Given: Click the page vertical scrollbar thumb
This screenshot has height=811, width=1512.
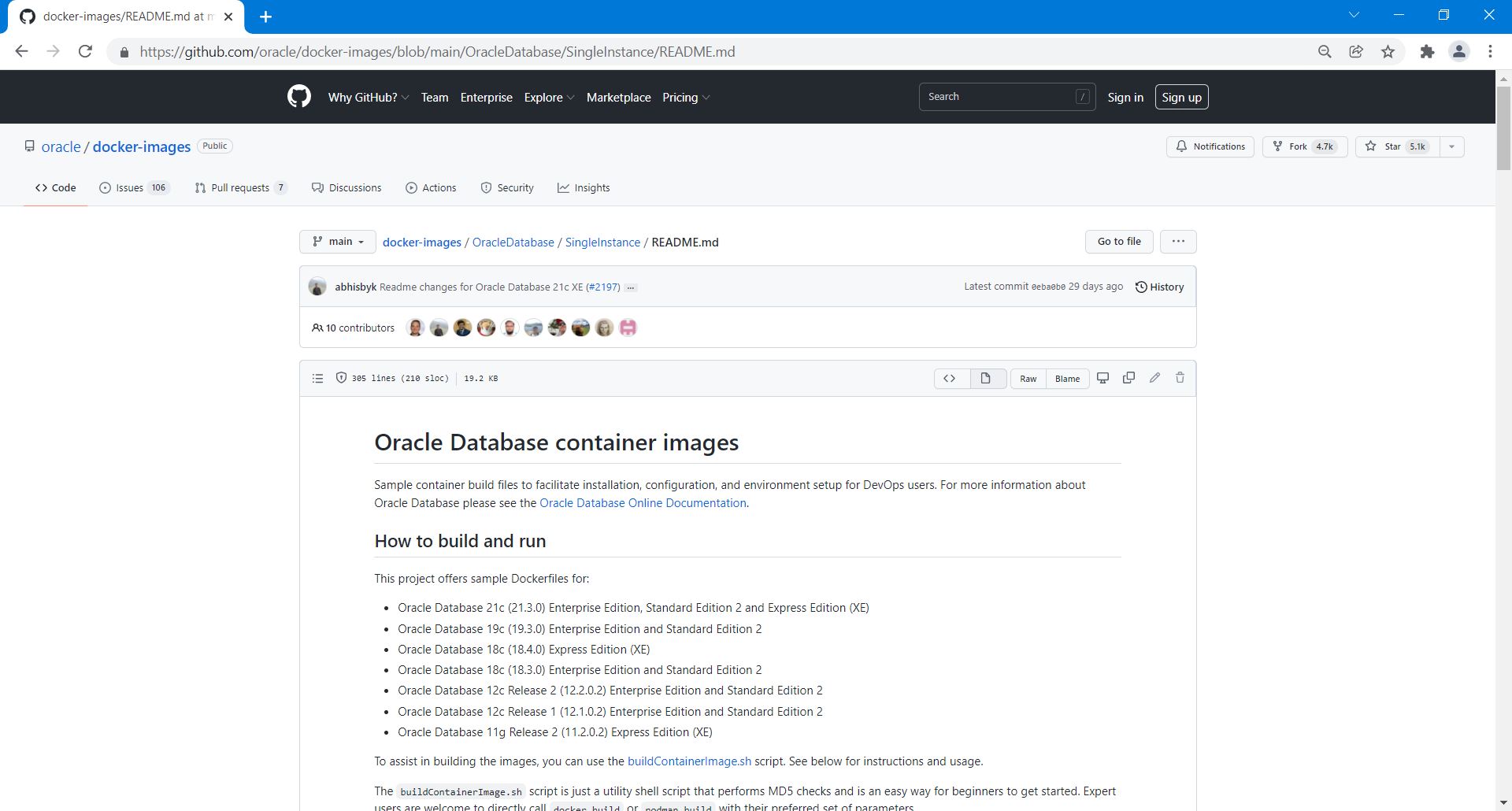Looking at the screenshot, I should (1503, 126).
